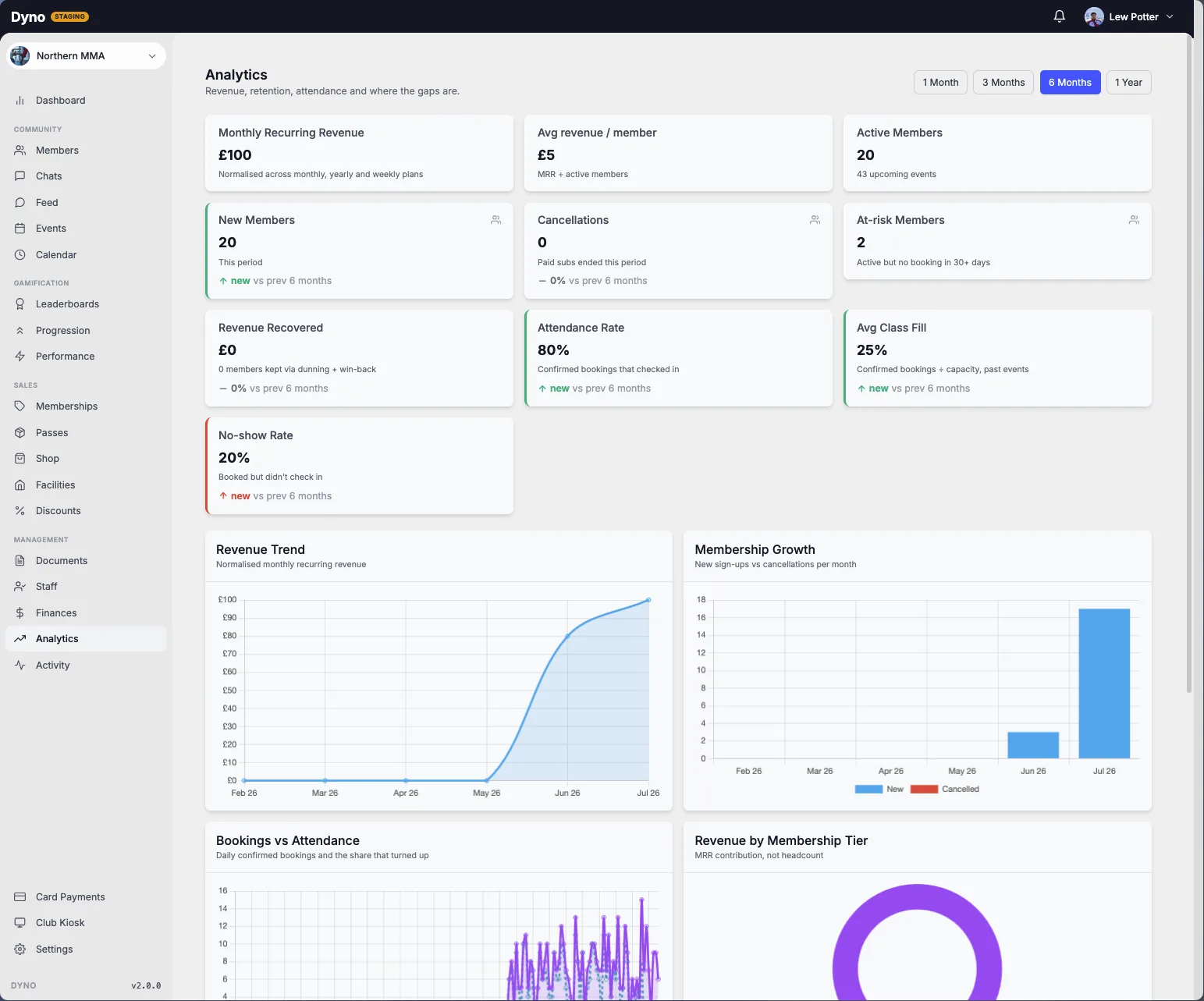Select the 1 Year range
This screenshot has height=1001, width=1204.
coord(1128,83)
